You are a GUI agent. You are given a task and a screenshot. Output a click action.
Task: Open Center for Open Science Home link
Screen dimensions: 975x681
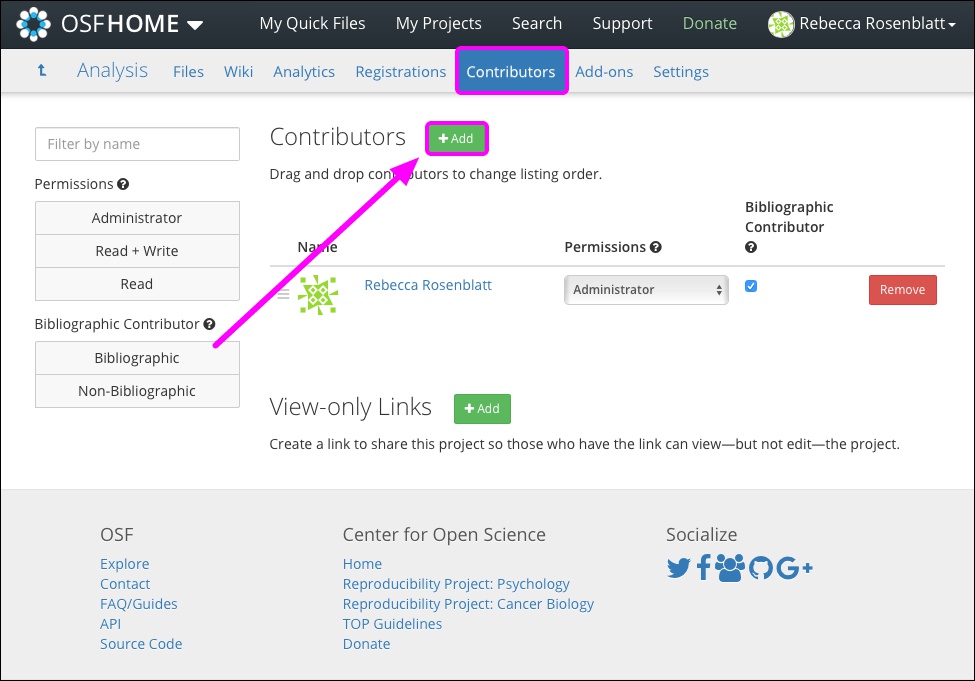tap(363, 563)
